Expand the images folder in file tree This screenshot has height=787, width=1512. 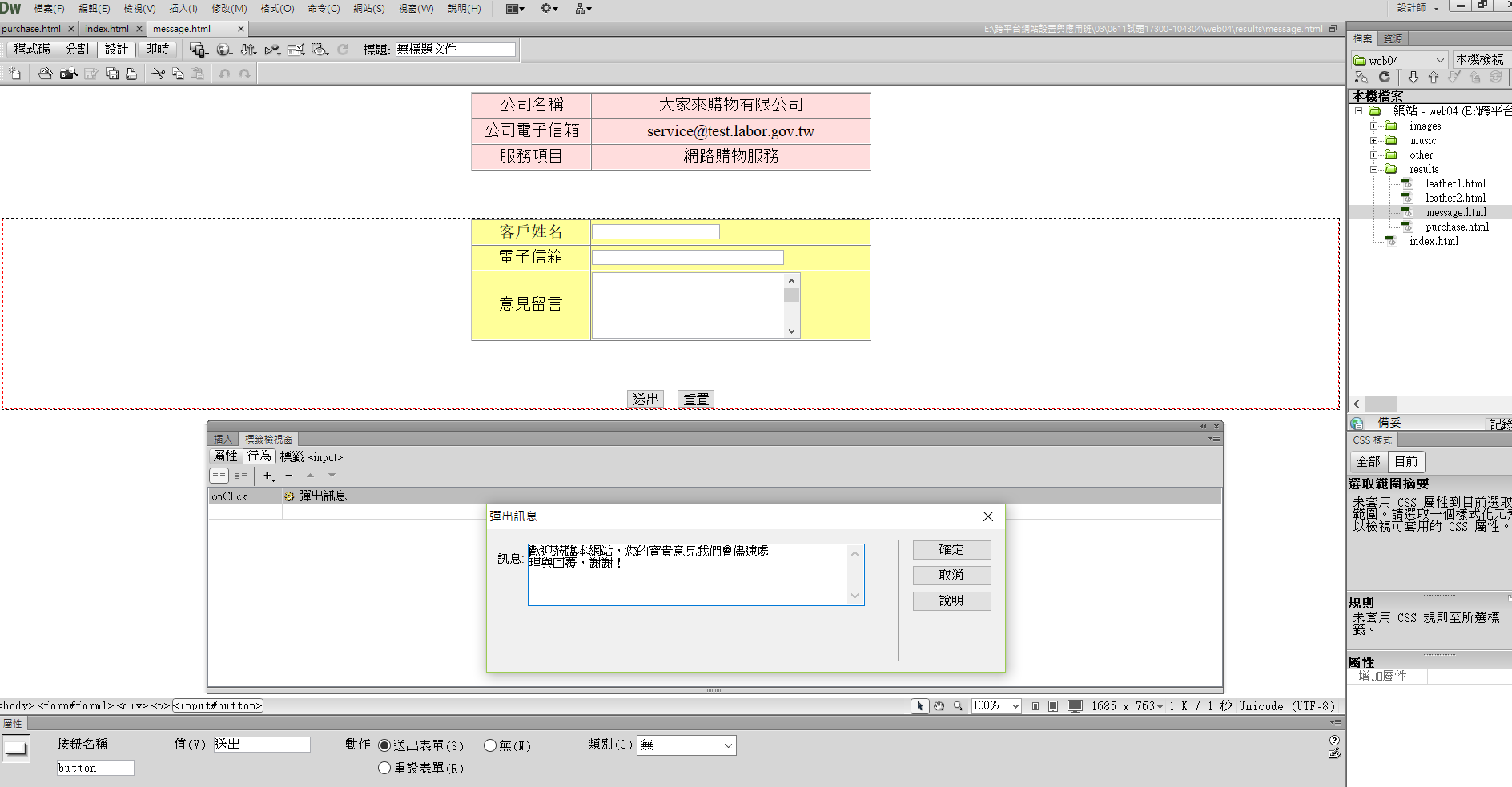[x=1373, y=126]
